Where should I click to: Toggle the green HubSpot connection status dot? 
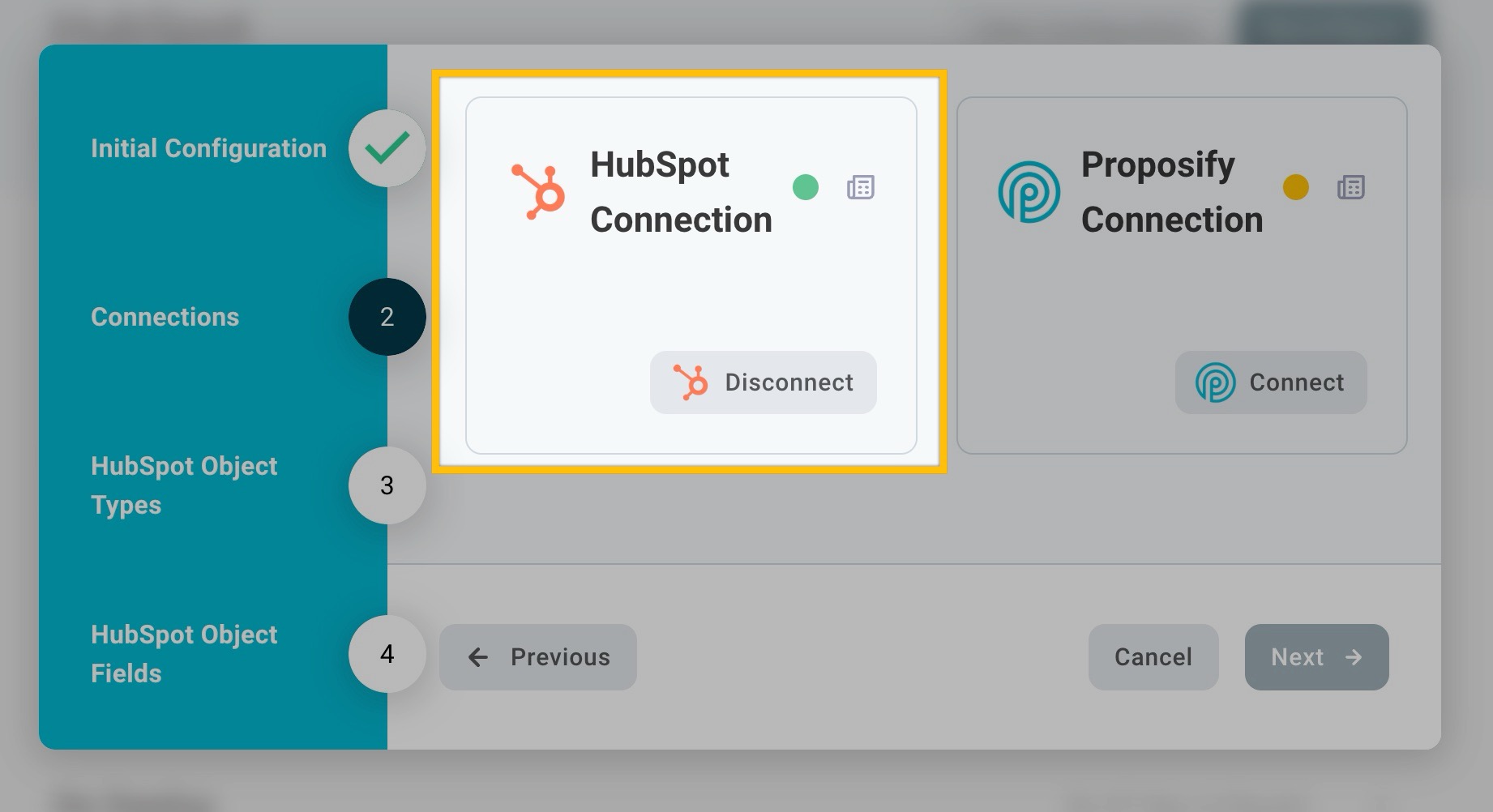[805, 186]
